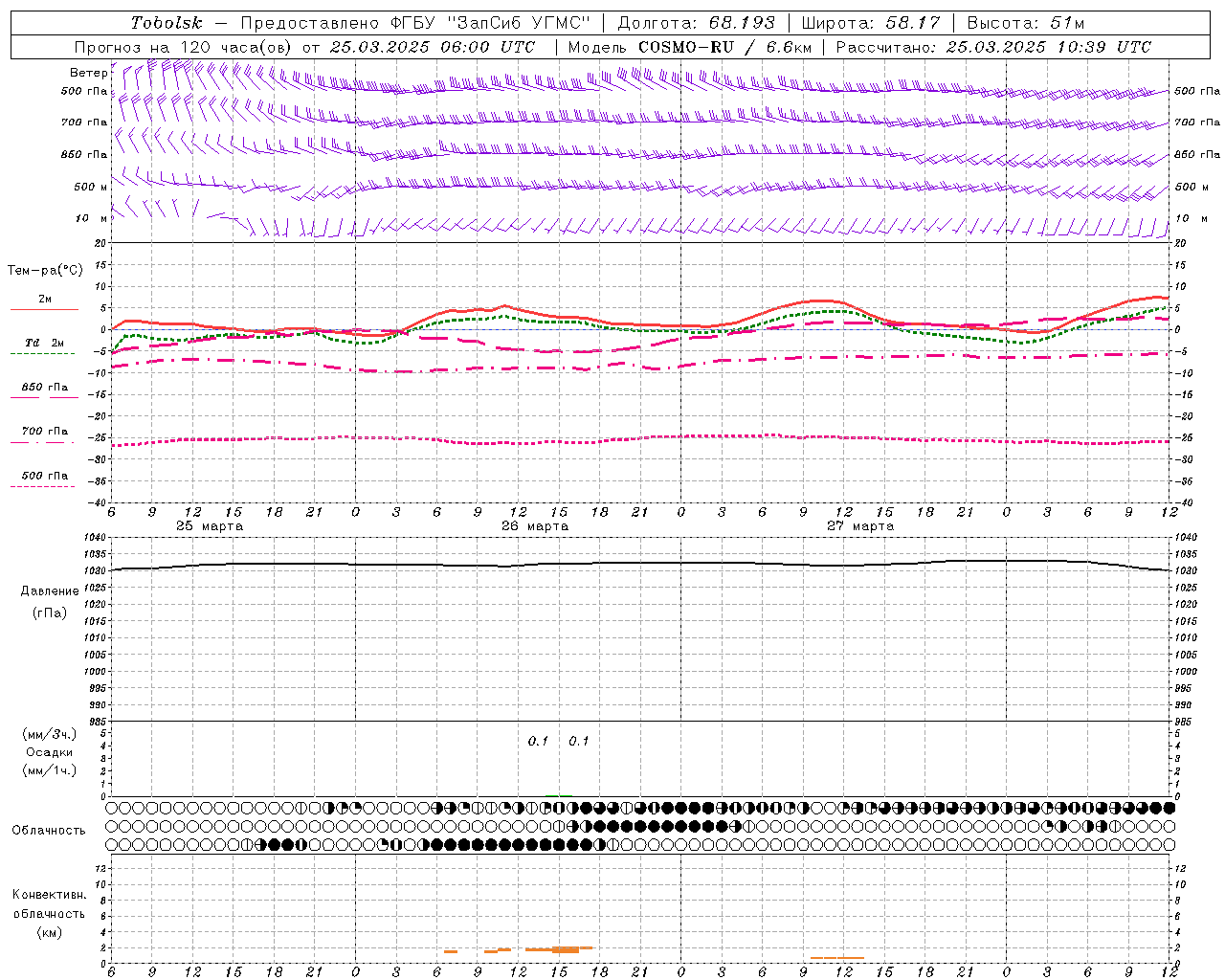Click the '(мм/1ч.)' precipitation unit label
This screenshot has height=980, width=1225.
(50, 770)
